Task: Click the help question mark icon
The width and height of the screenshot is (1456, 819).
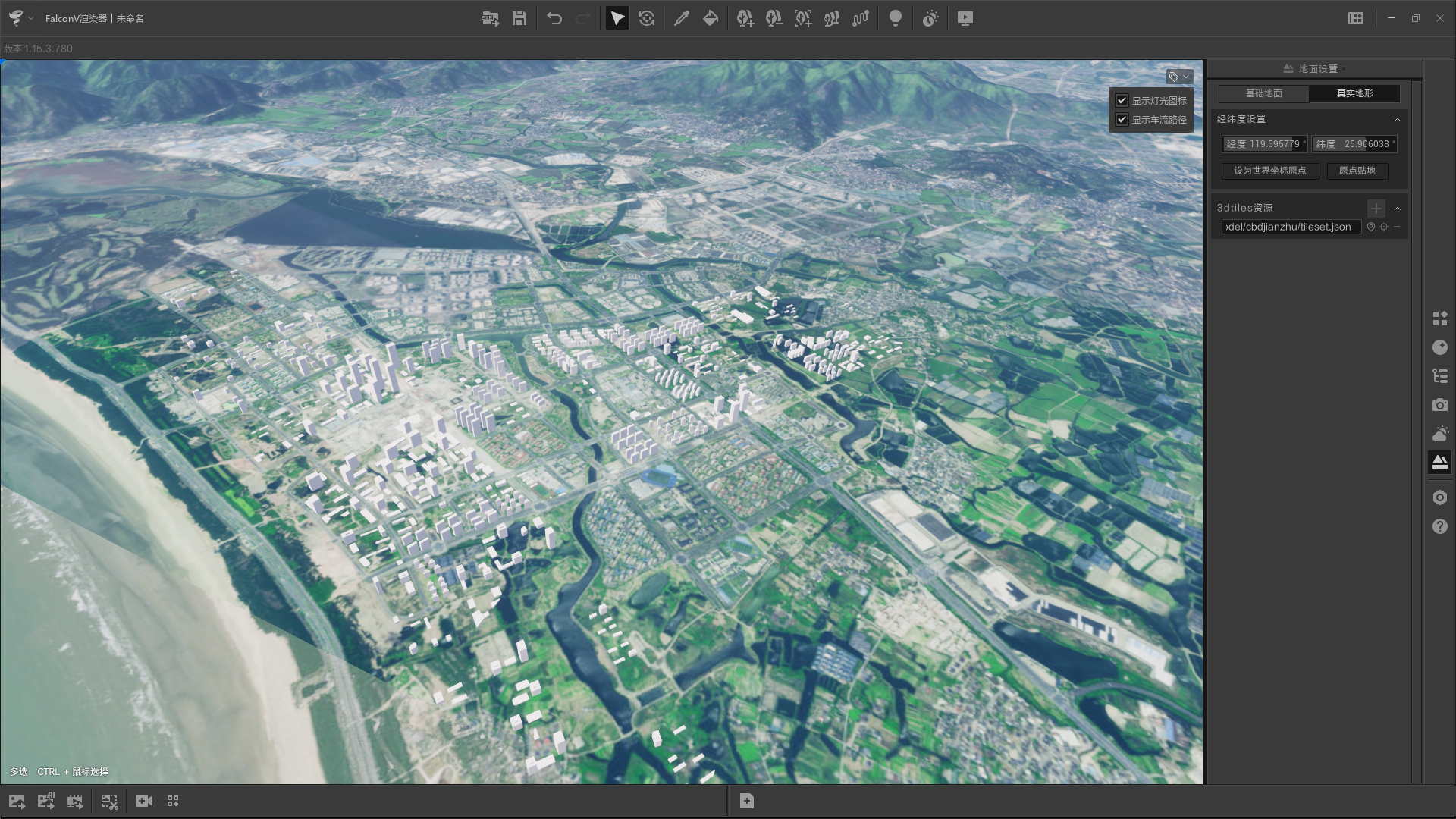Action: point(1439,526)
